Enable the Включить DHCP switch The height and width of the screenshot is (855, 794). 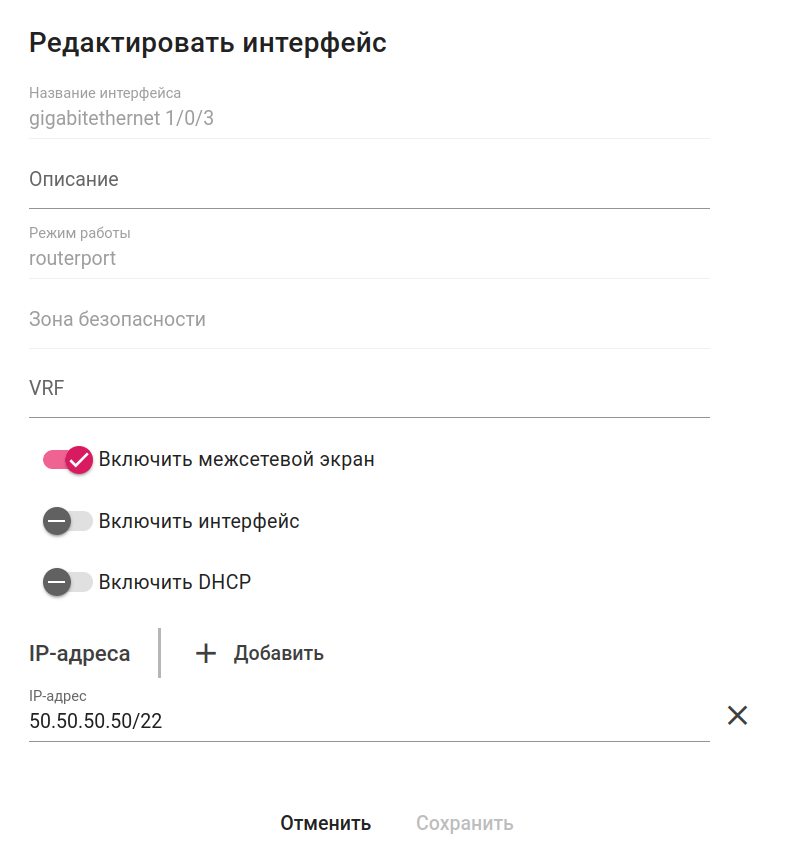click(68, 582)
